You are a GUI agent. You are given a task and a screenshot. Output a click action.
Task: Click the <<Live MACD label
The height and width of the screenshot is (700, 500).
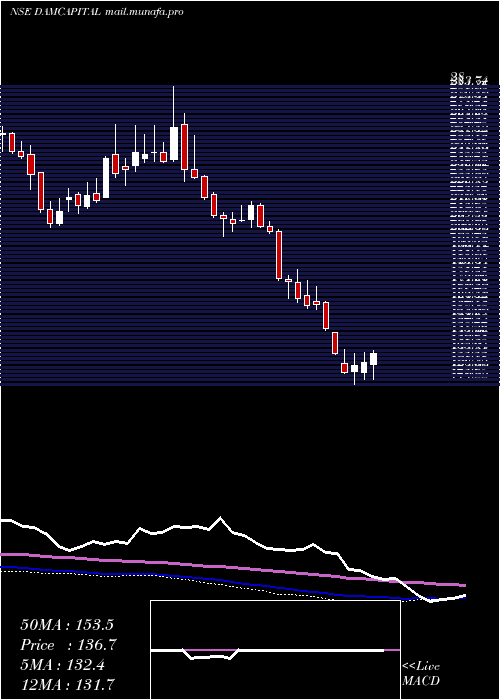(421, 673)
